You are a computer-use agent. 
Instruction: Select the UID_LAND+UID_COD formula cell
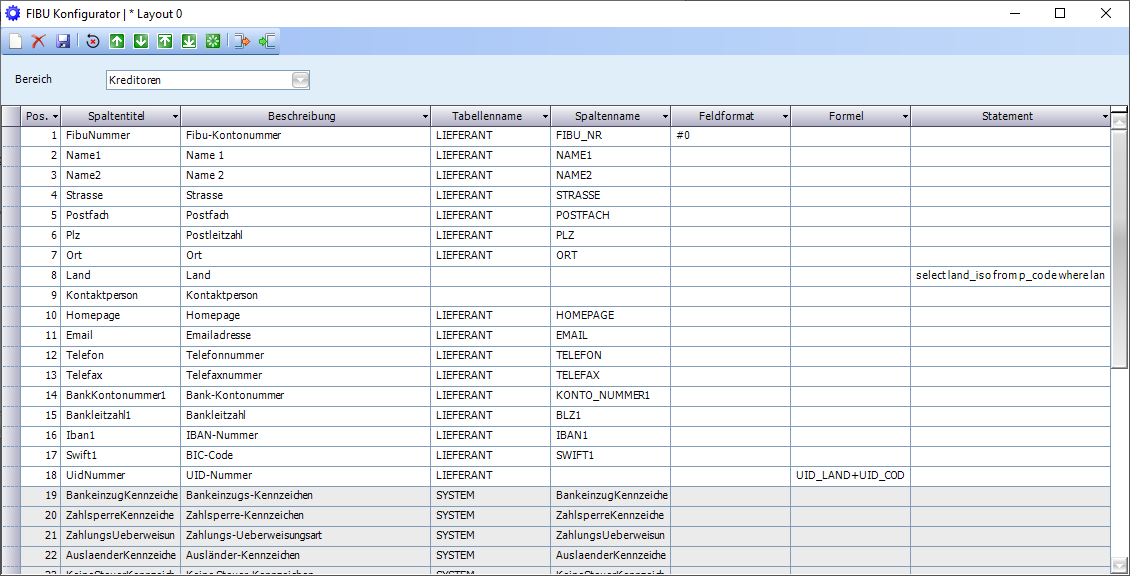pos(850,475)
